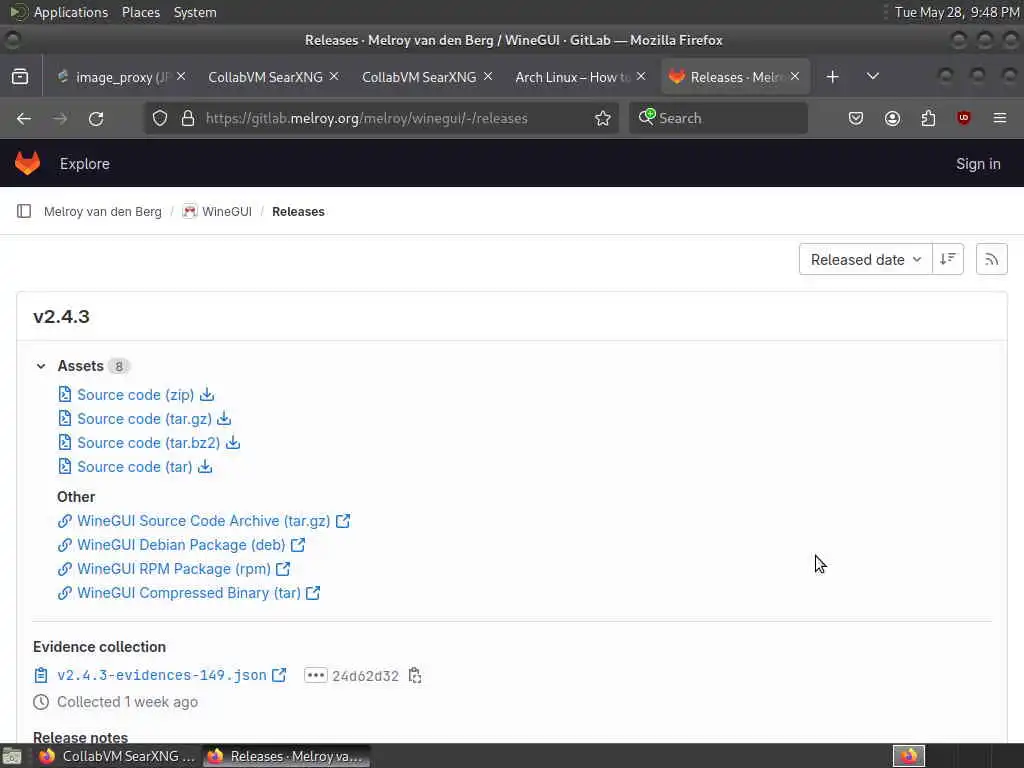The image size is (1024, 768).
Task: Collapse the Assets section chevron
Action: [41, 366]
